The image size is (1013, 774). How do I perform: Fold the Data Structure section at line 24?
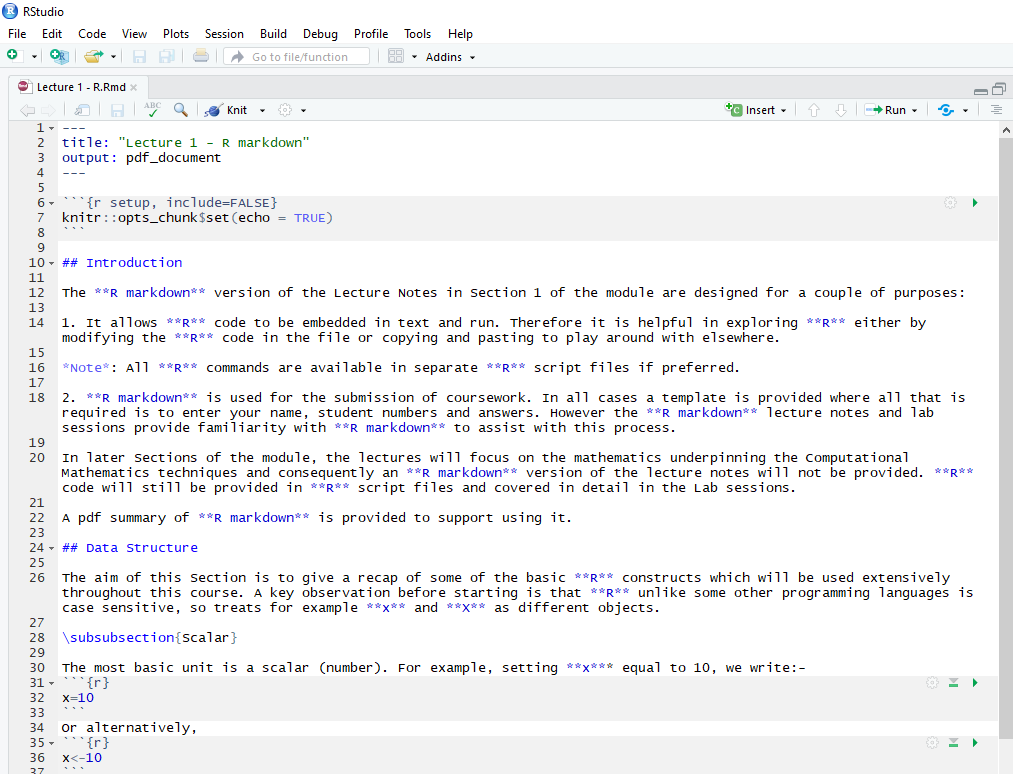coord(51,548)
